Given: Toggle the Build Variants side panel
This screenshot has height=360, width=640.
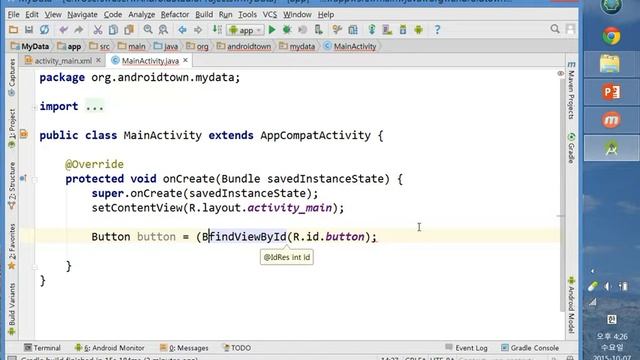Looking at the screenshot, I should click(12, 309).
